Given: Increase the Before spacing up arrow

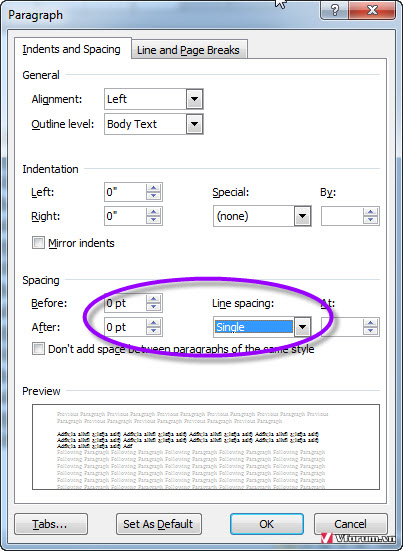Looking at the screenshot, I should click(x=154, y=298).
